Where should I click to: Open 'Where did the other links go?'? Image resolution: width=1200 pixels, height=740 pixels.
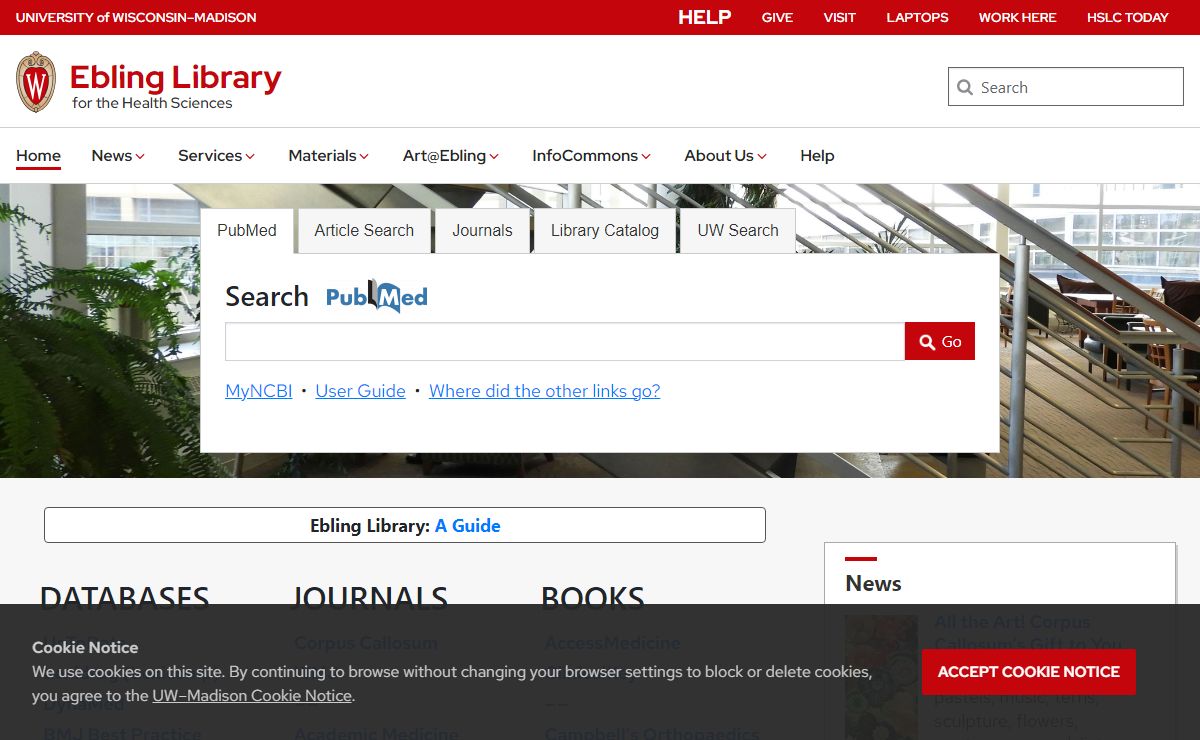coord(545,391)
